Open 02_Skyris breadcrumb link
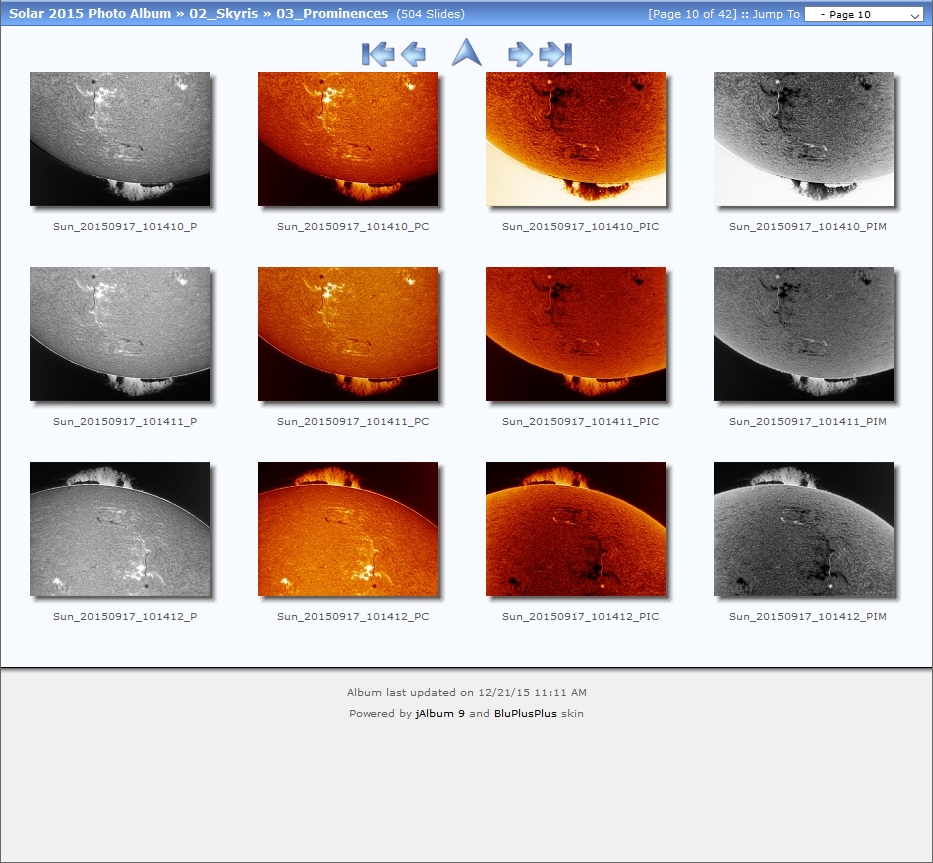This screenshot has width=933, height=863. tap(224, 13)
